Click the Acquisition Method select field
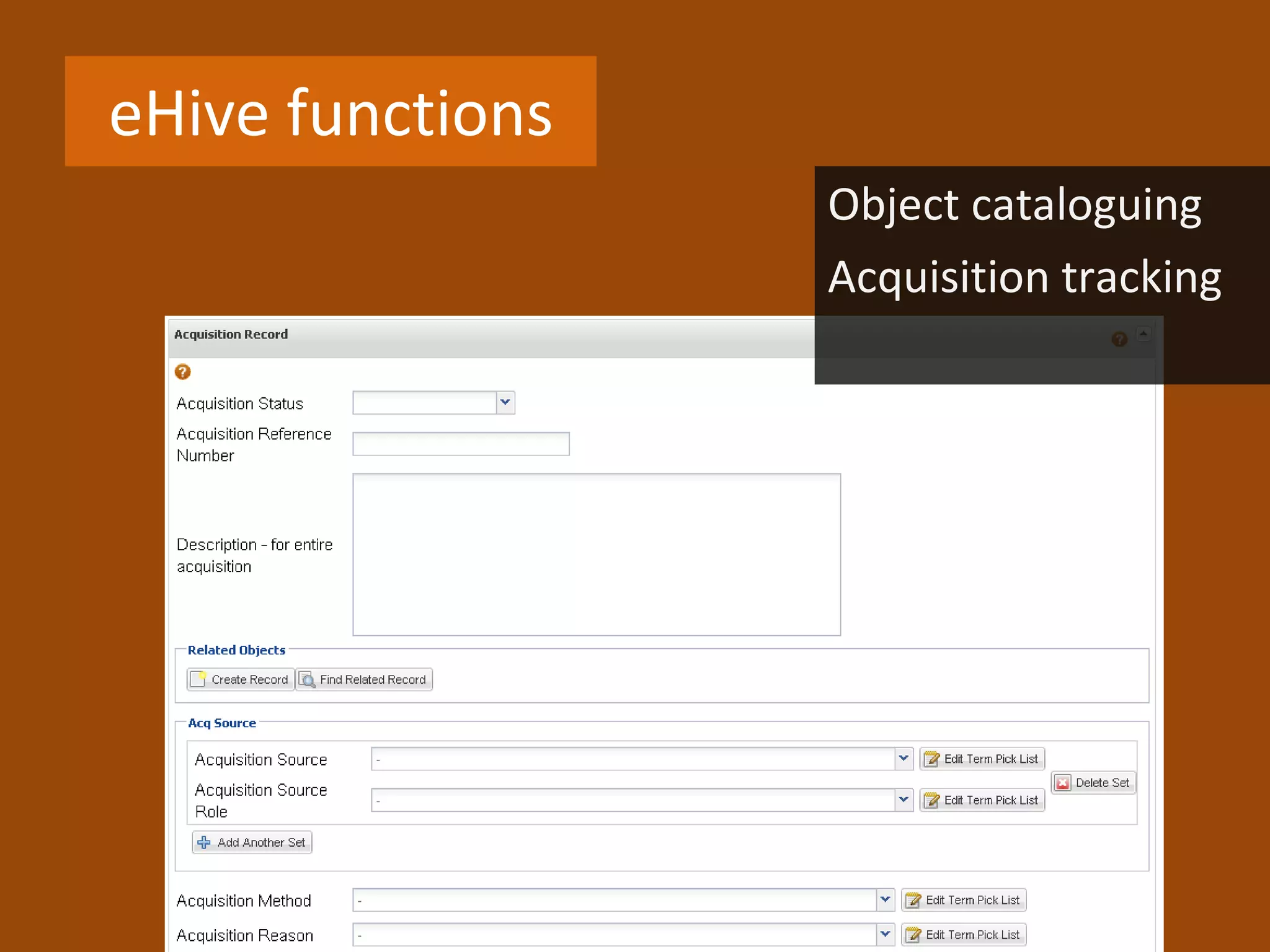This screenshot has height=952, width=1270. (x=623, y=900)
